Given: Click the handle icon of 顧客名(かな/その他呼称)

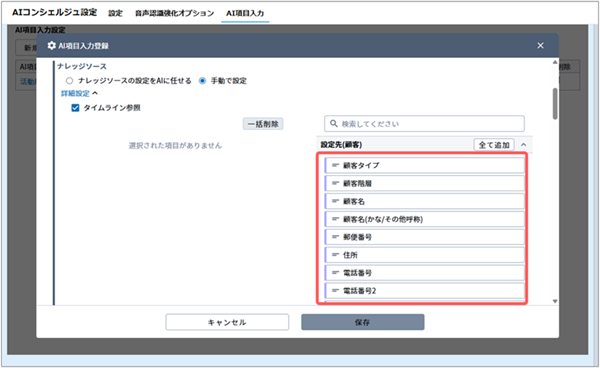Looking at the screenshot, I should 336,219.
